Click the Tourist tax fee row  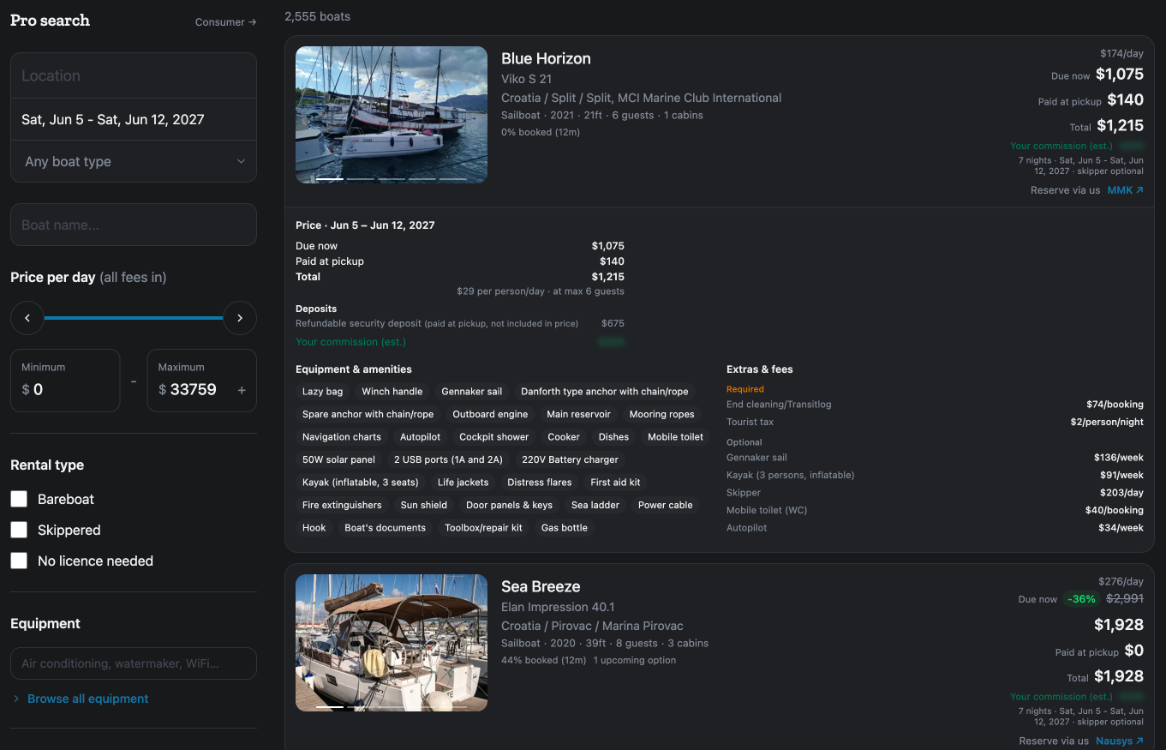pos(935,422)
